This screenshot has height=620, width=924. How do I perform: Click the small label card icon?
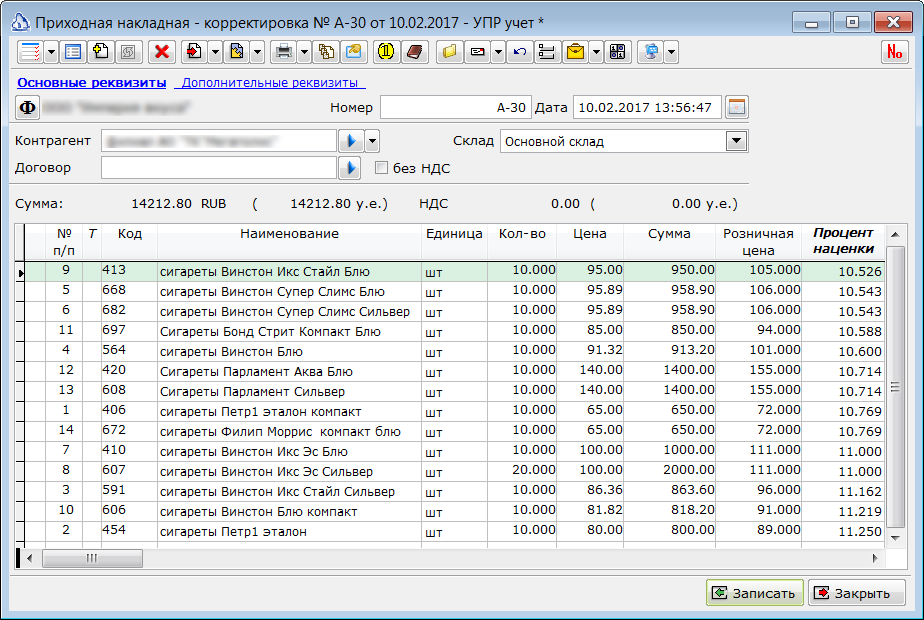tap(477, 52)
